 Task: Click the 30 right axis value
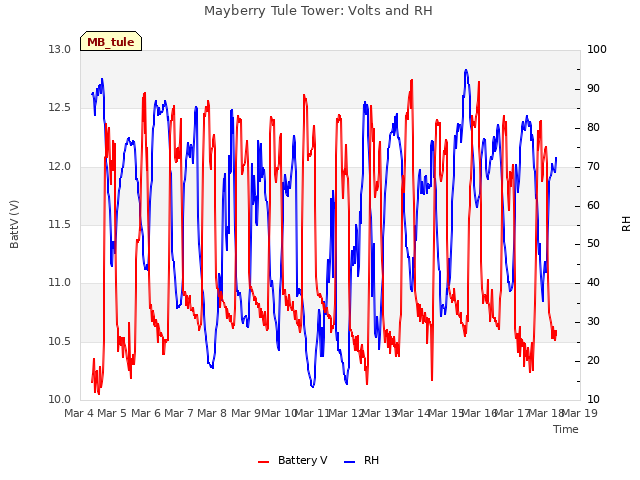point(593,322)
